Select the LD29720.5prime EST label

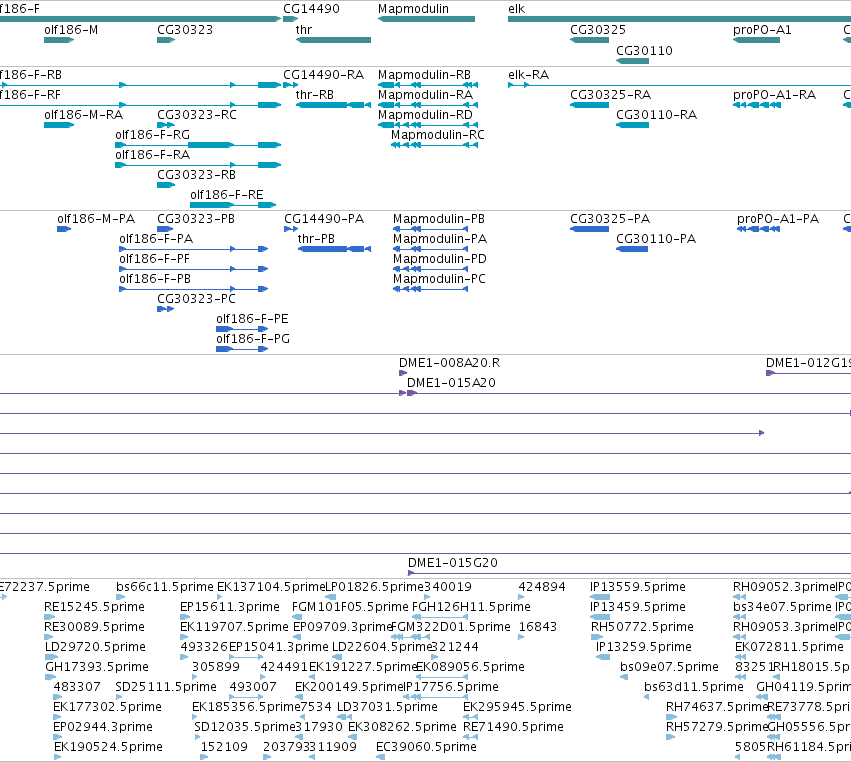click(x=96, y=647)
